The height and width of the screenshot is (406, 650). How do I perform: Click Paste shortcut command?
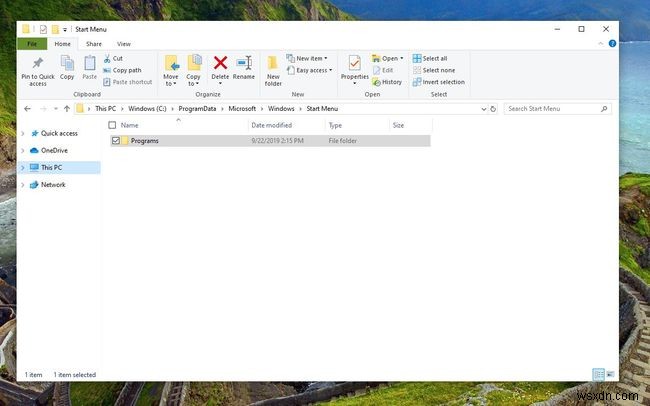click(128, 82)
